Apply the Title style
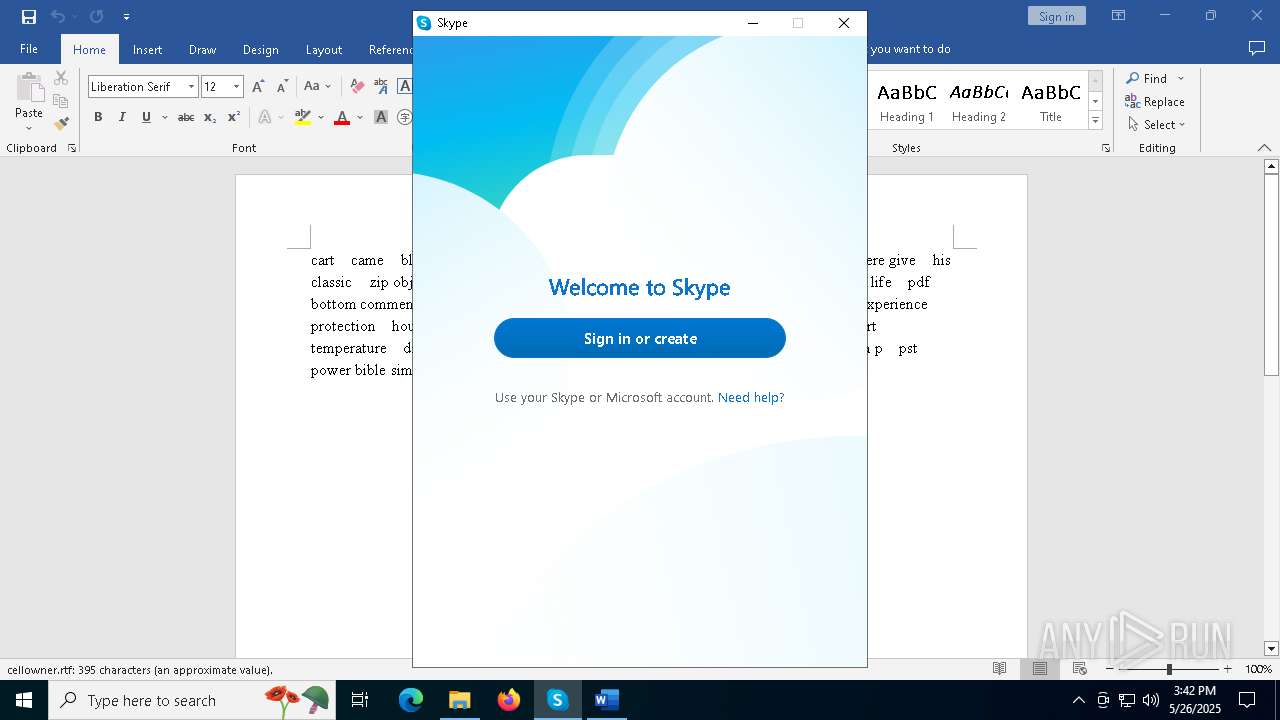The height and width of the screenshot is (720, 1280). tap(1051, 101)
